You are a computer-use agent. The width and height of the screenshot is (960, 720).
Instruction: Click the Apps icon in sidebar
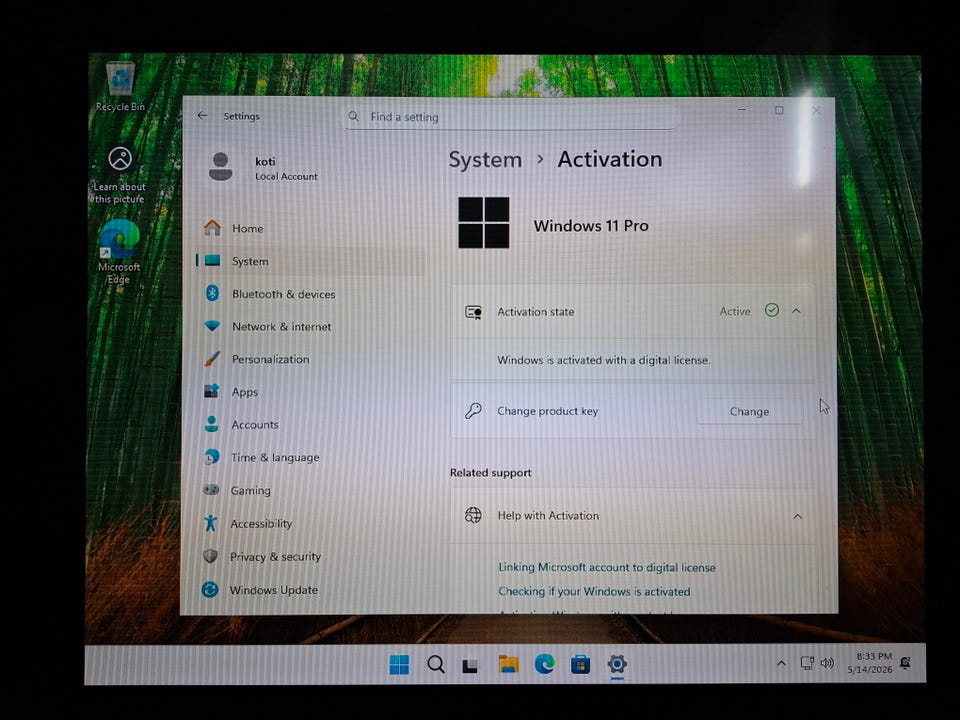211,391
